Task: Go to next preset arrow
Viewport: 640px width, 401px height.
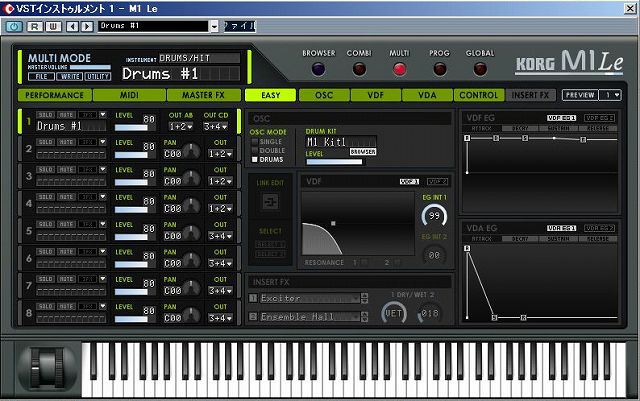Action: pyautogui.click(x=87, y=27)
